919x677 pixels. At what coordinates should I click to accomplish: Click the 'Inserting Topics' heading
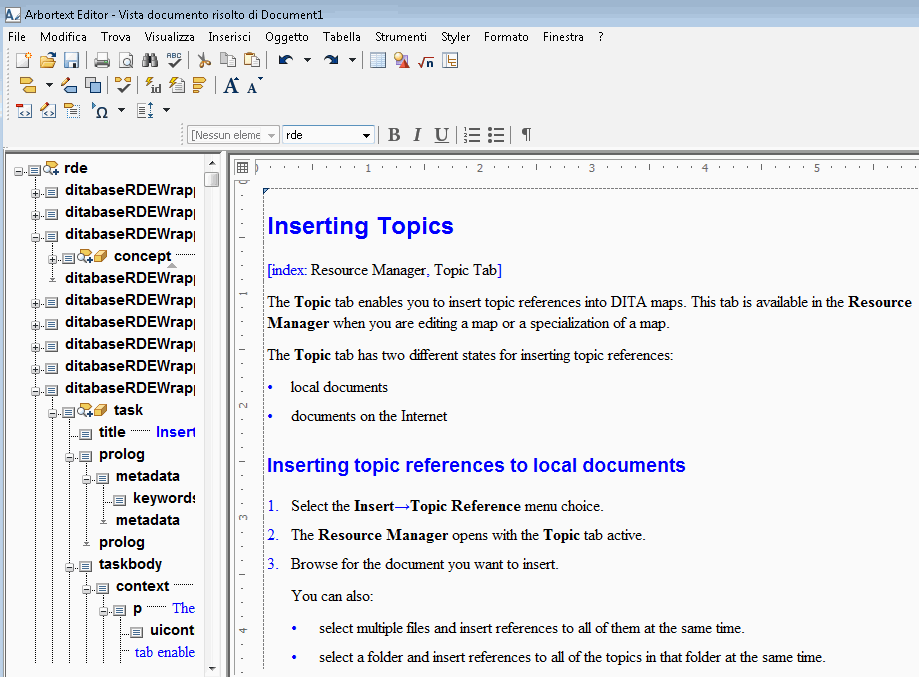[x=360, y=226]
